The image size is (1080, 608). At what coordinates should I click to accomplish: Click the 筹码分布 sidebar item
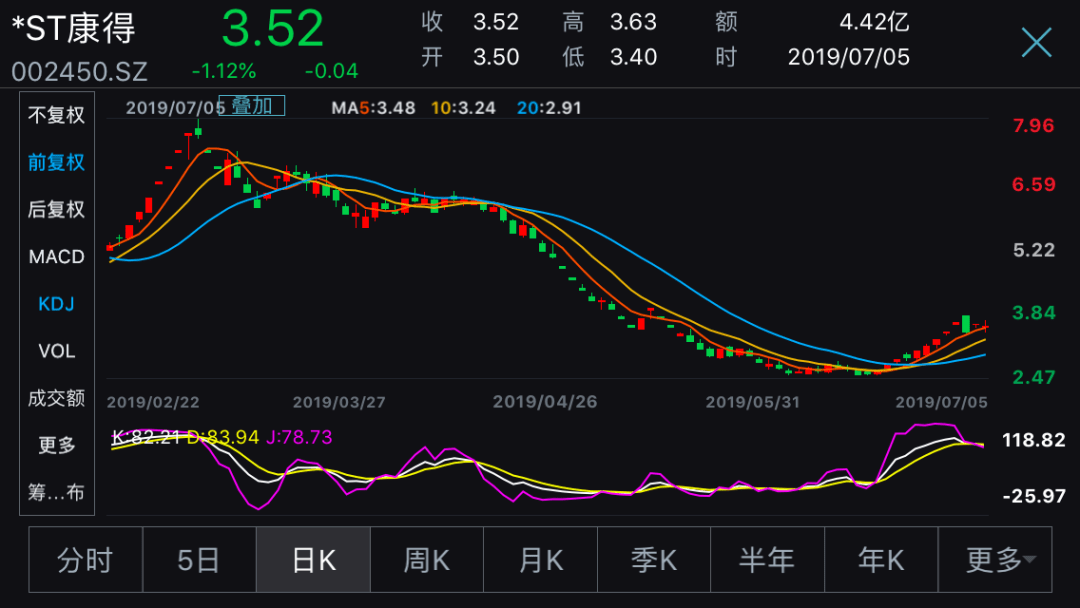pos(56,492)
